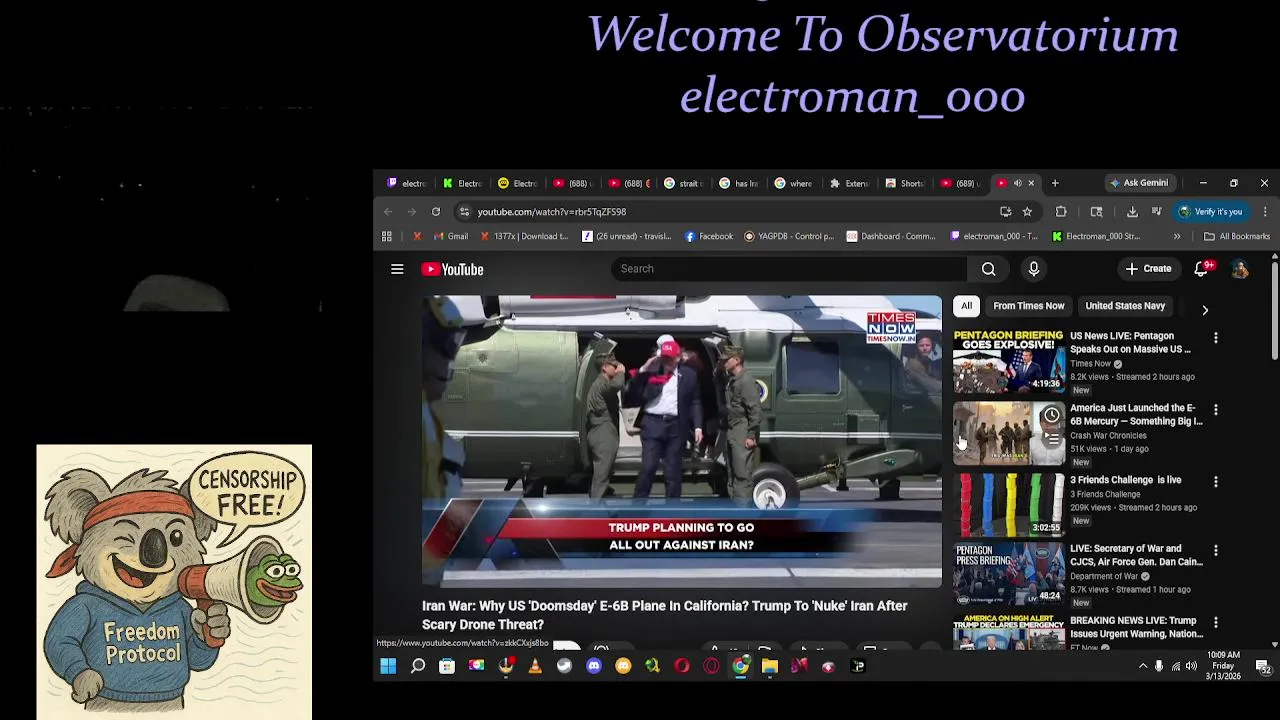Open the All Bookmarks folder

coord(1237,237)
